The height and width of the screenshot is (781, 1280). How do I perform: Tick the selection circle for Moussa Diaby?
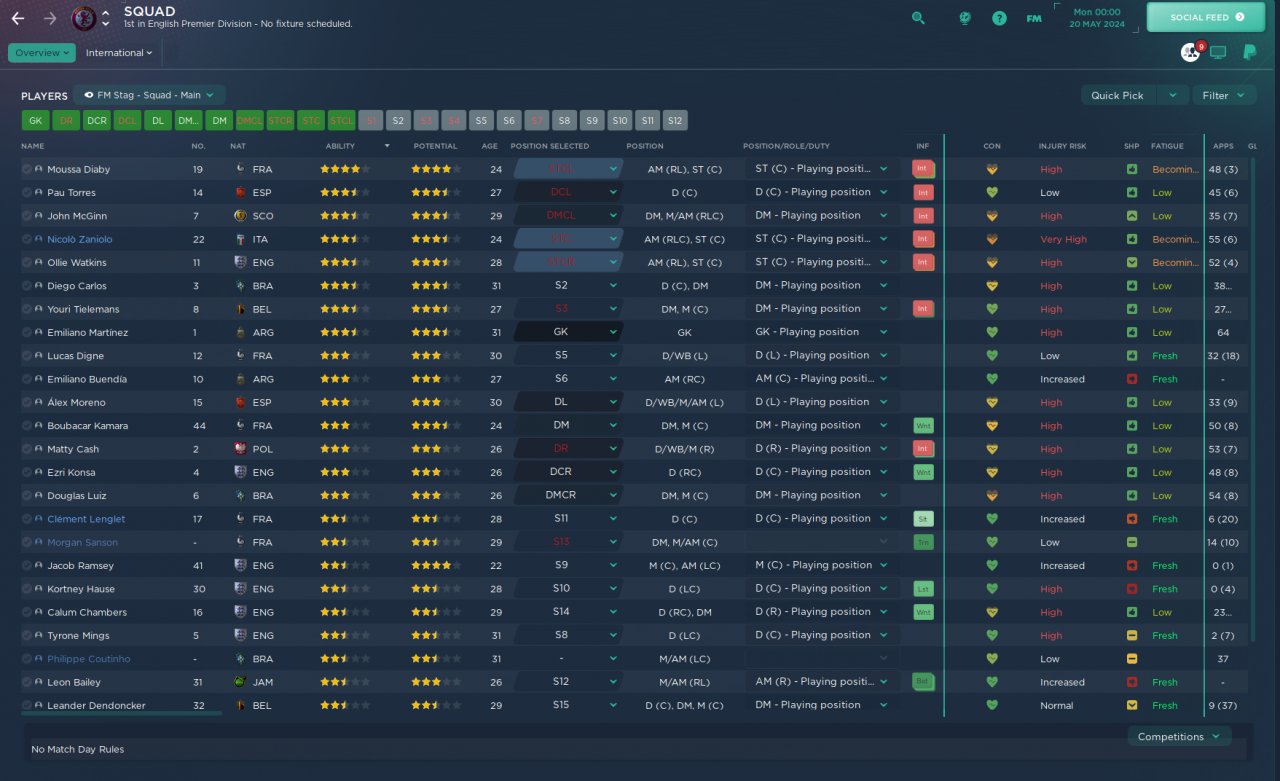pyautogui.click(x=27, y=169)
